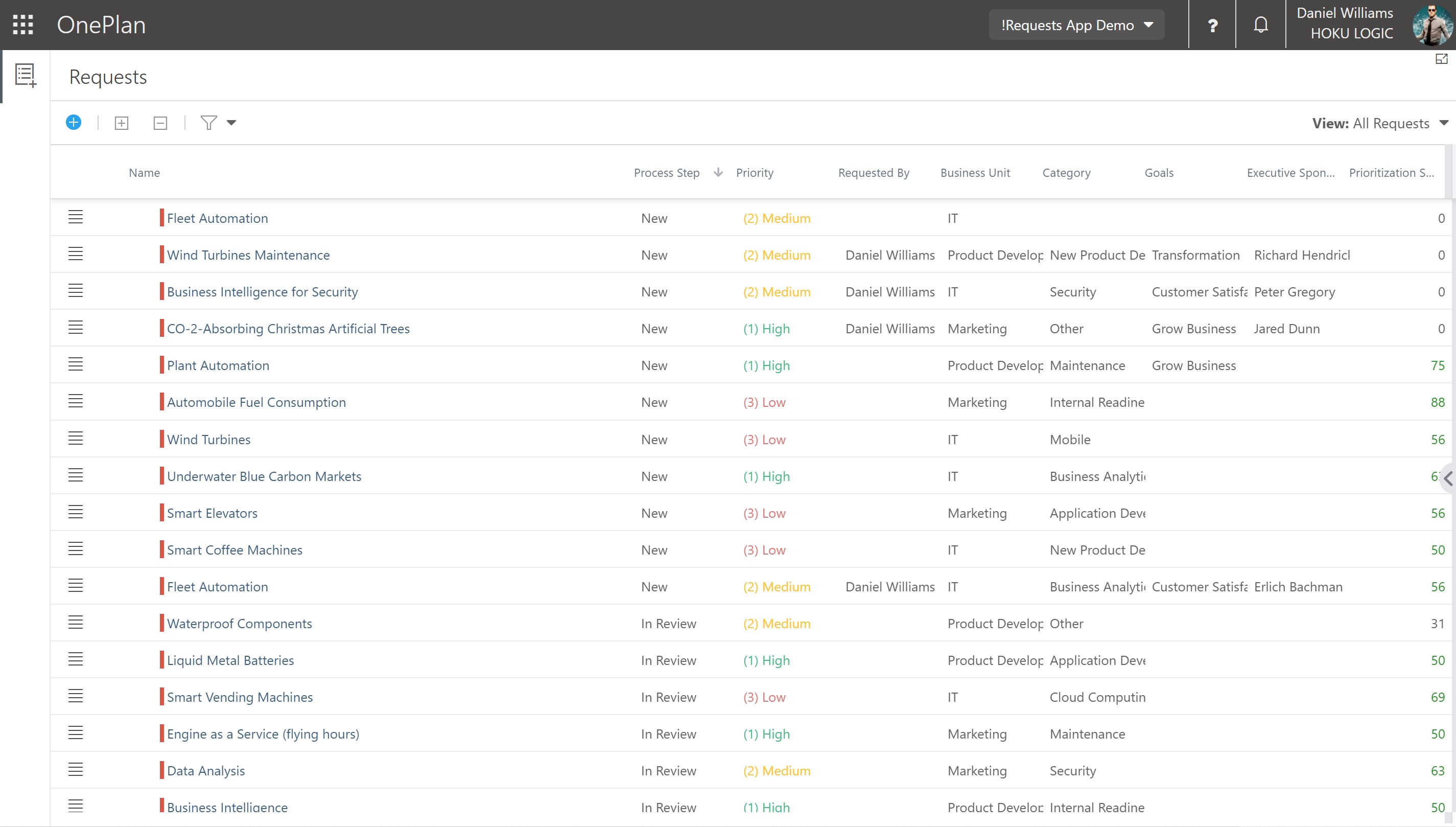Open the app launcher grid icon
The width and height of the screenshot is (1456, 827).
click(x=24, y=25)
